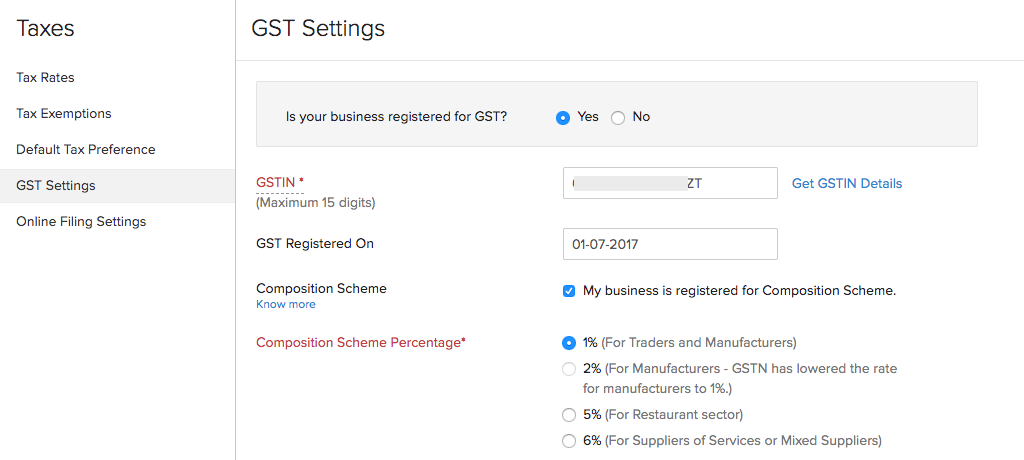
Task: Select No for GST registration
Action: click(618, 117)
